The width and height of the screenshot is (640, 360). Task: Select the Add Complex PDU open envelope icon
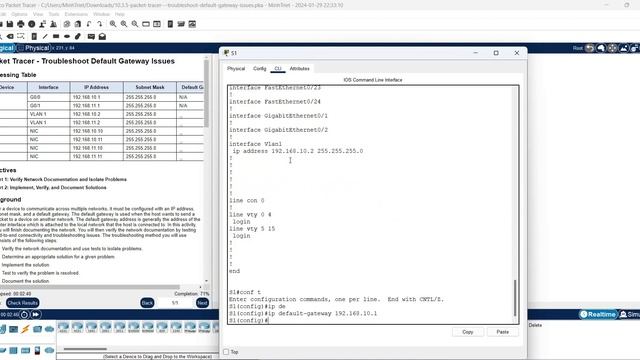102,37
